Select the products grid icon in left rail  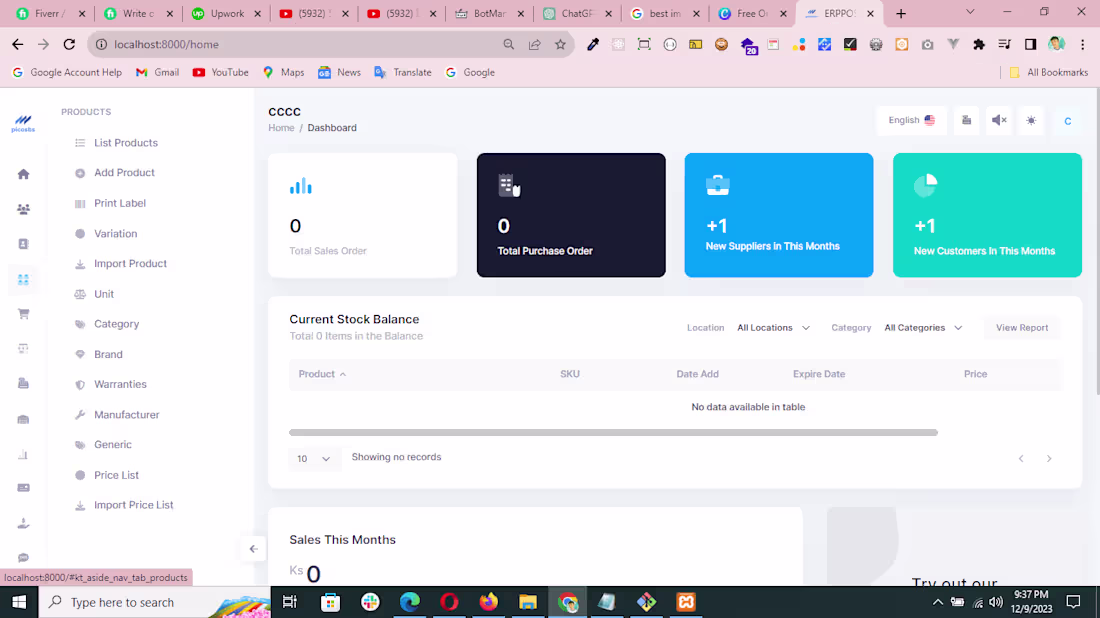click(x=23, y=279)
